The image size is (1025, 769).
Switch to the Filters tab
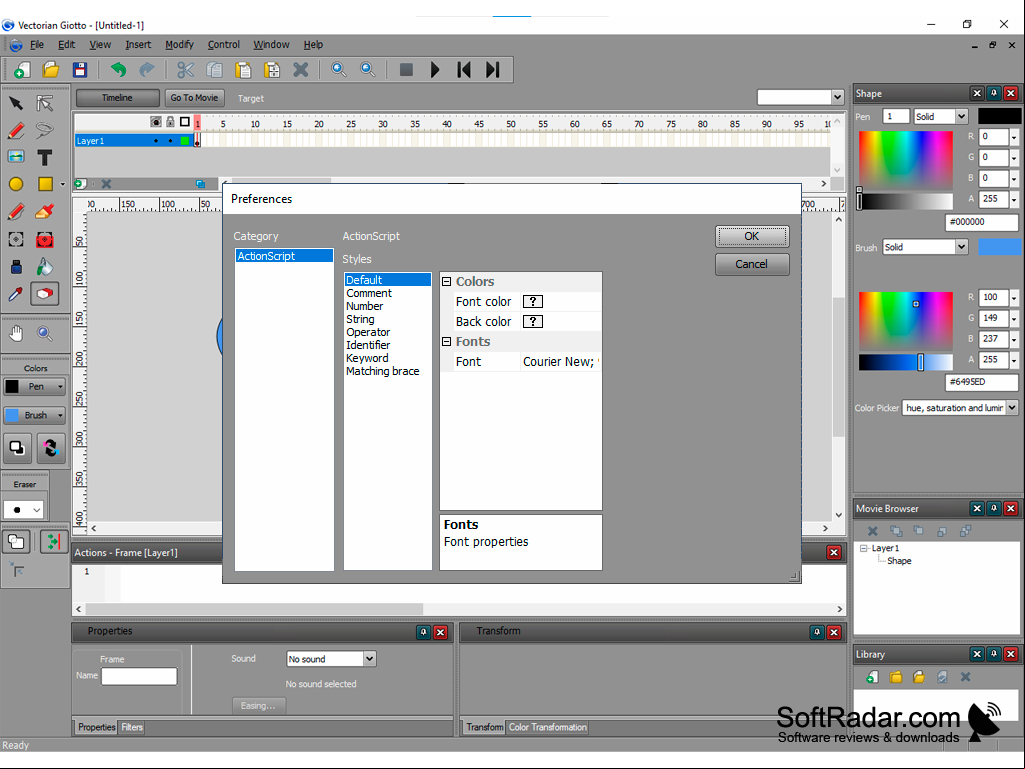[x=132, y=727]
